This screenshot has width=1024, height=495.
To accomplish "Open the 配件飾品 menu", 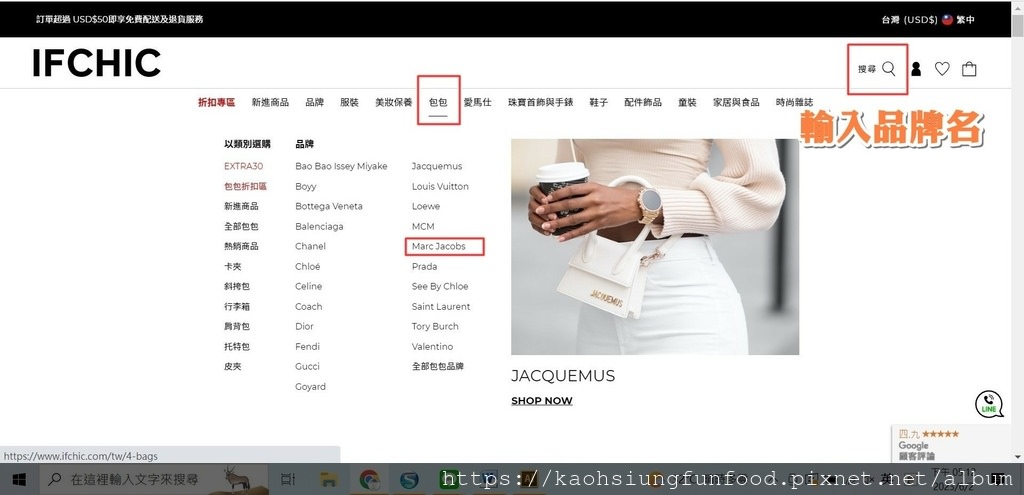I will coord(643,103).
